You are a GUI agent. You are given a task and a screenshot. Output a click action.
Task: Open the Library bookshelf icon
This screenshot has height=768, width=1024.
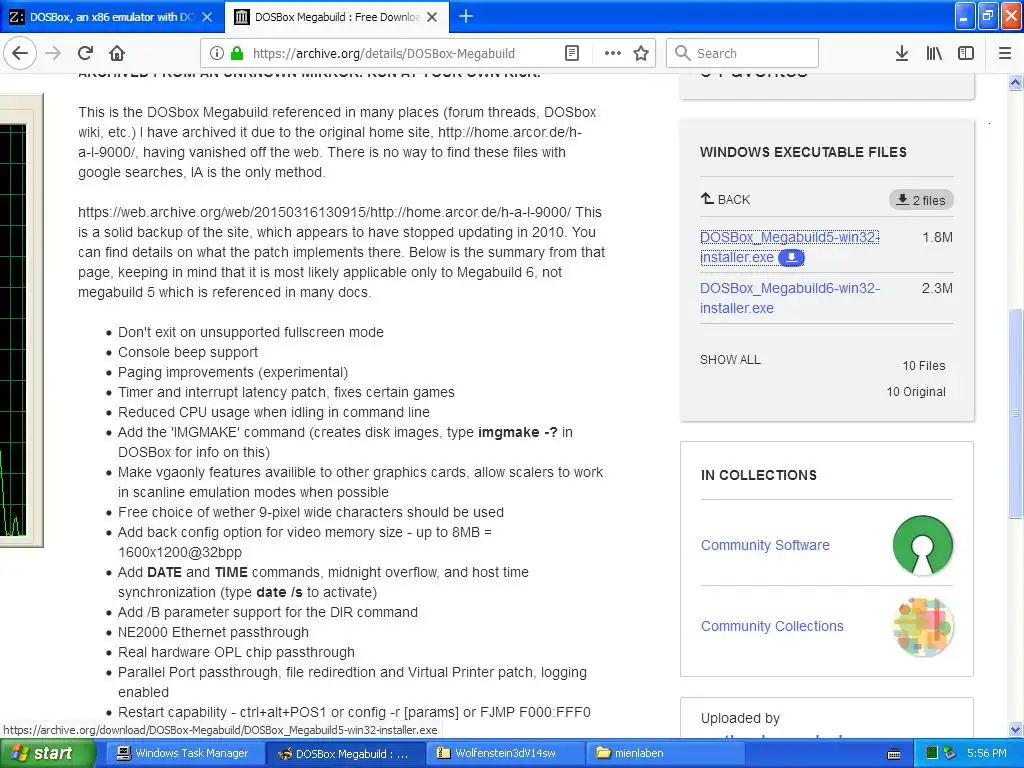point(934,53)
